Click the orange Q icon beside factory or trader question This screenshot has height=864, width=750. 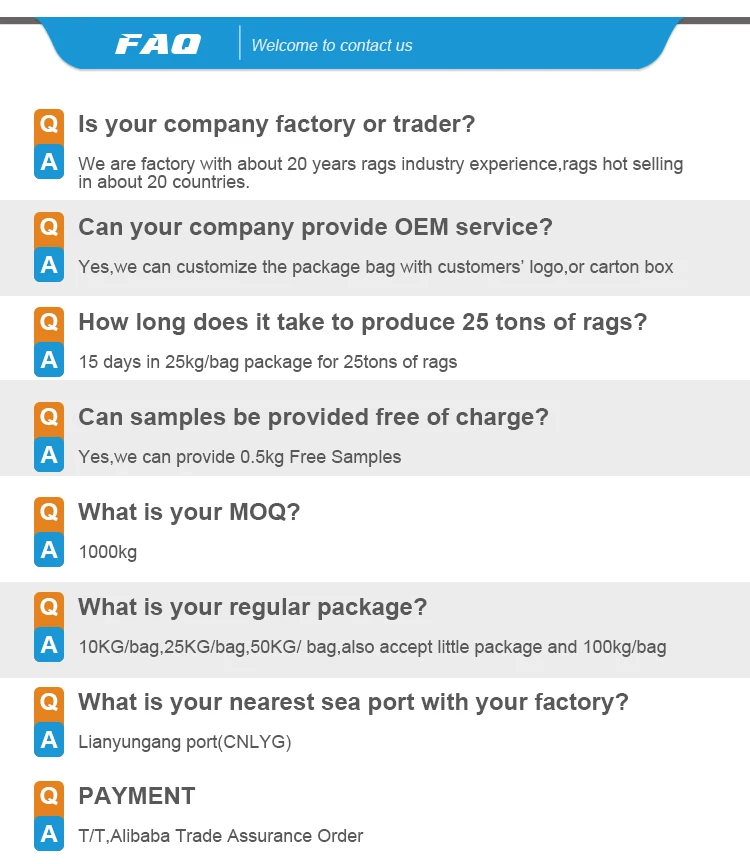[x=49, y=124]
